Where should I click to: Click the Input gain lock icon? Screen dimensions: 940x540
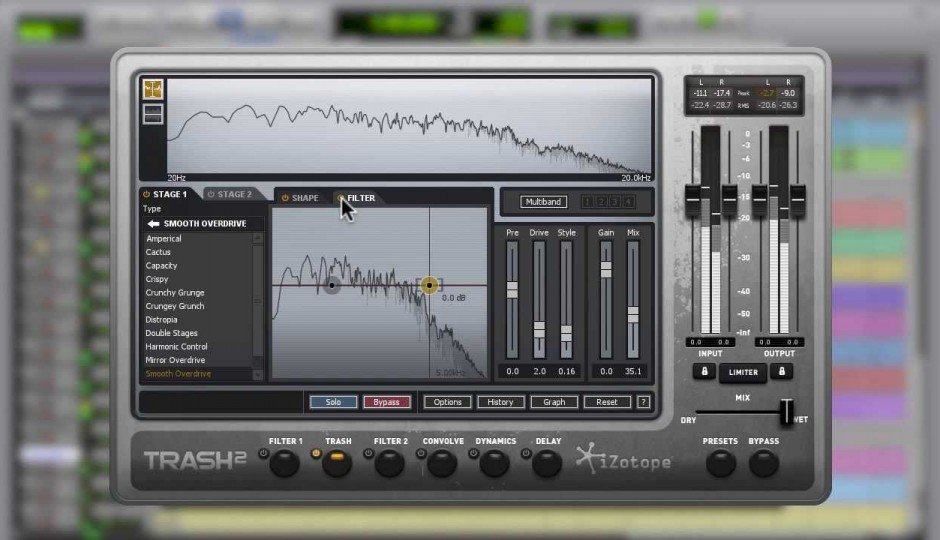704,372
